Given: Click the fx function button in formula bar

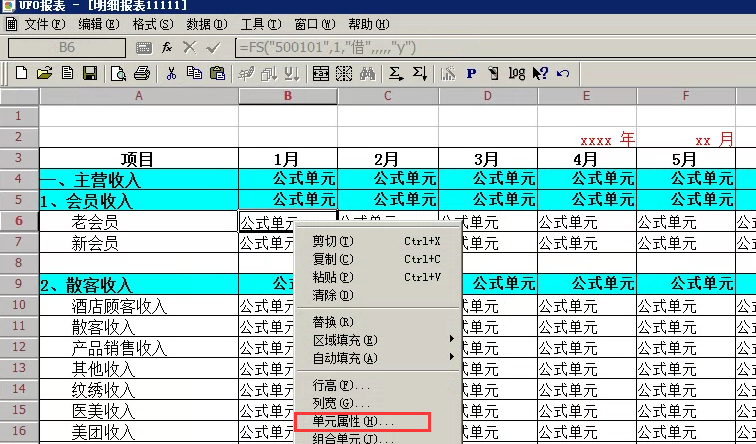Looking at the screenshot, I should (x=168, y=47).
